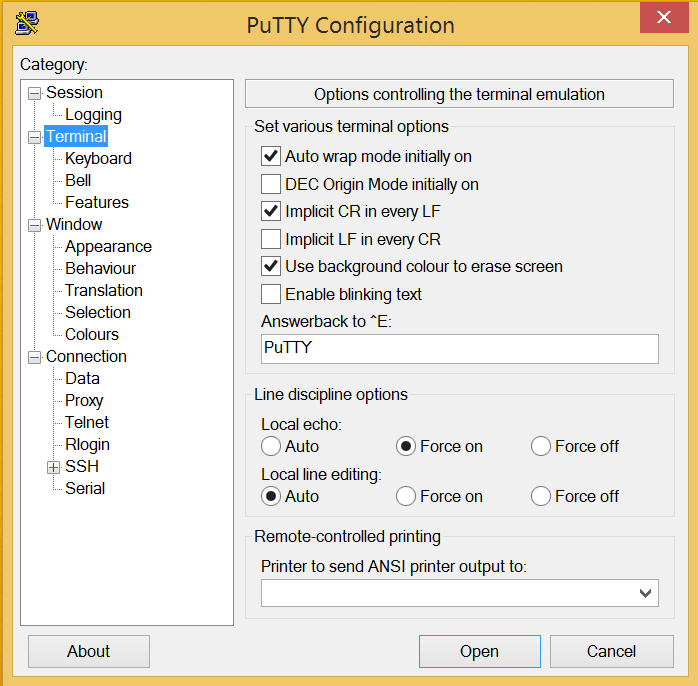Open Keyboard settings category
The width and height of the screenshot is (698, 686).
click(98, 158)
